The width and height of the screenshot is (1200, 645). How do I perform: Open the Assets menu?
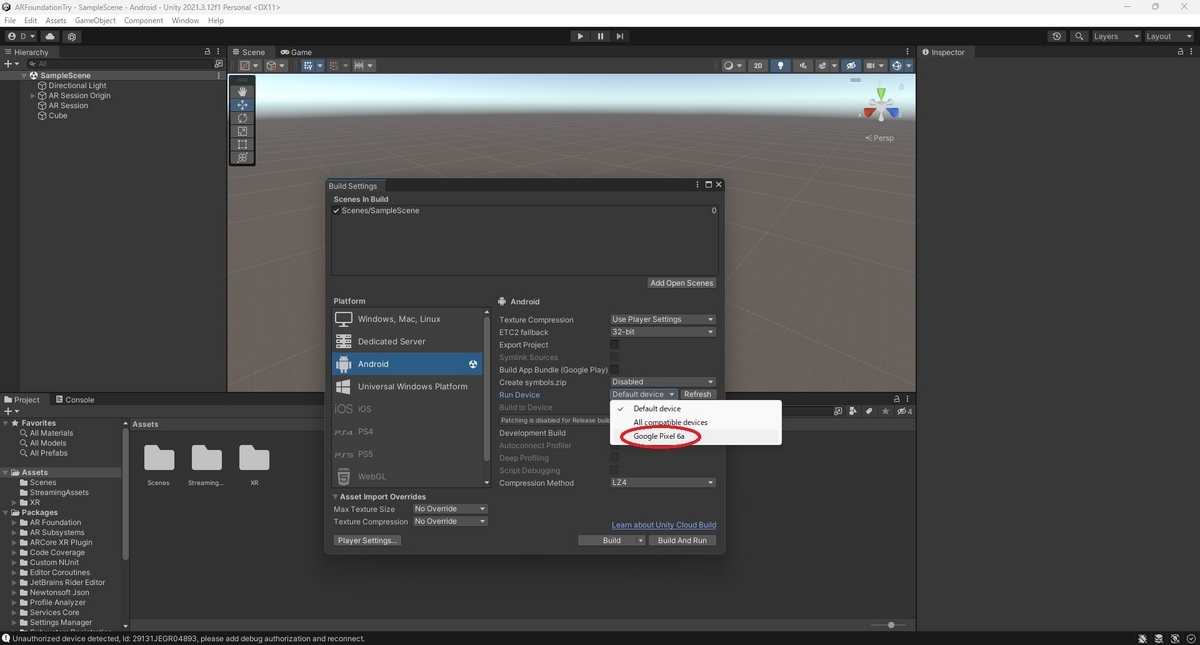(x=56, y=20)
